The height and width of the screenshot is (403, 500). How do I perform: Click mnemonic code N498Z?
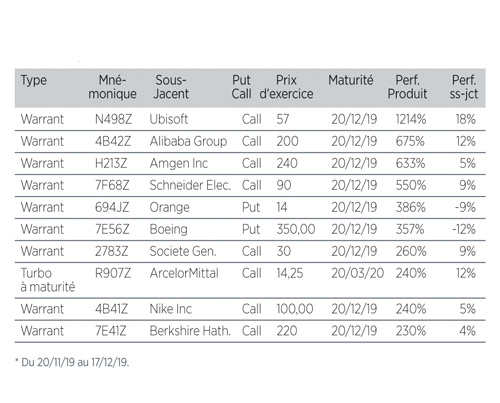pyautogui.click(x=113, y=119)
